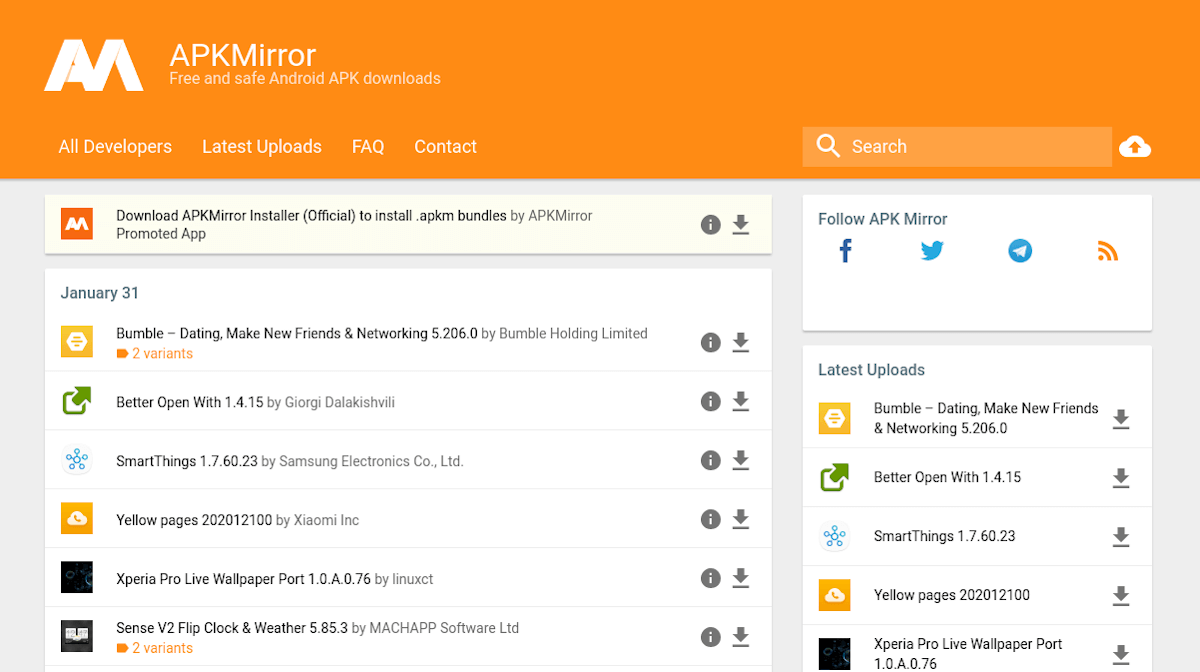Open the All Developers menu item

pos(115,147)
